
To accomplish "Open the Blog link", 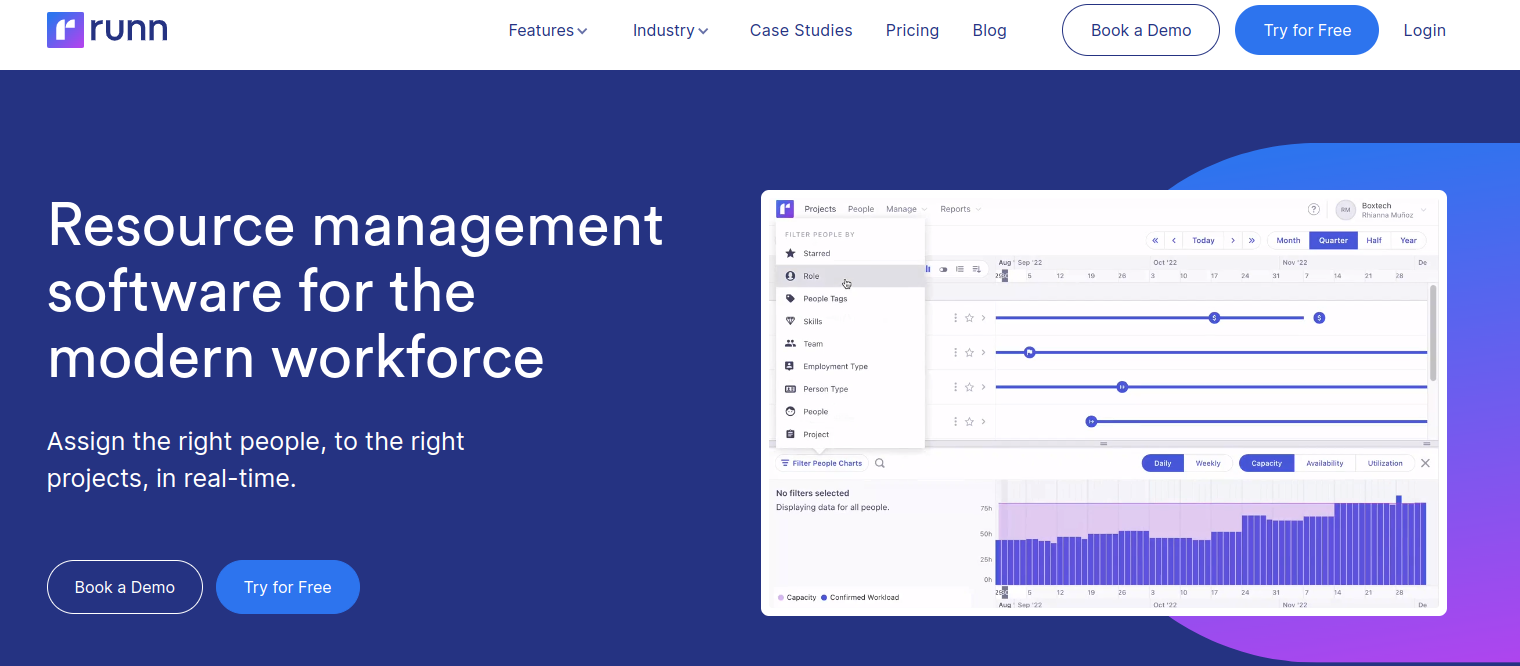I will [989, 30].
